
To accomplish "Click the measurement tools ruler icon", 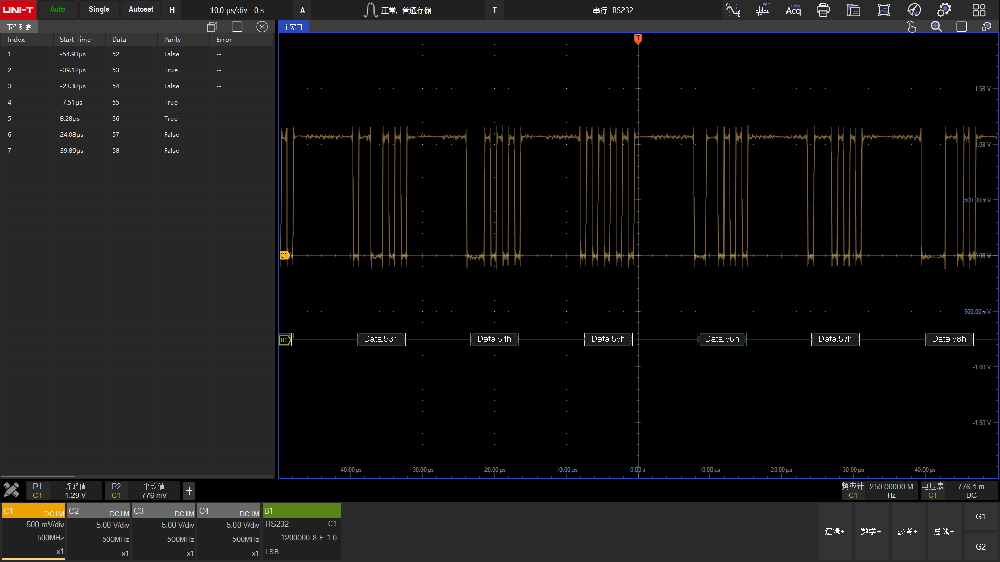I will click(x=12, y=490).
